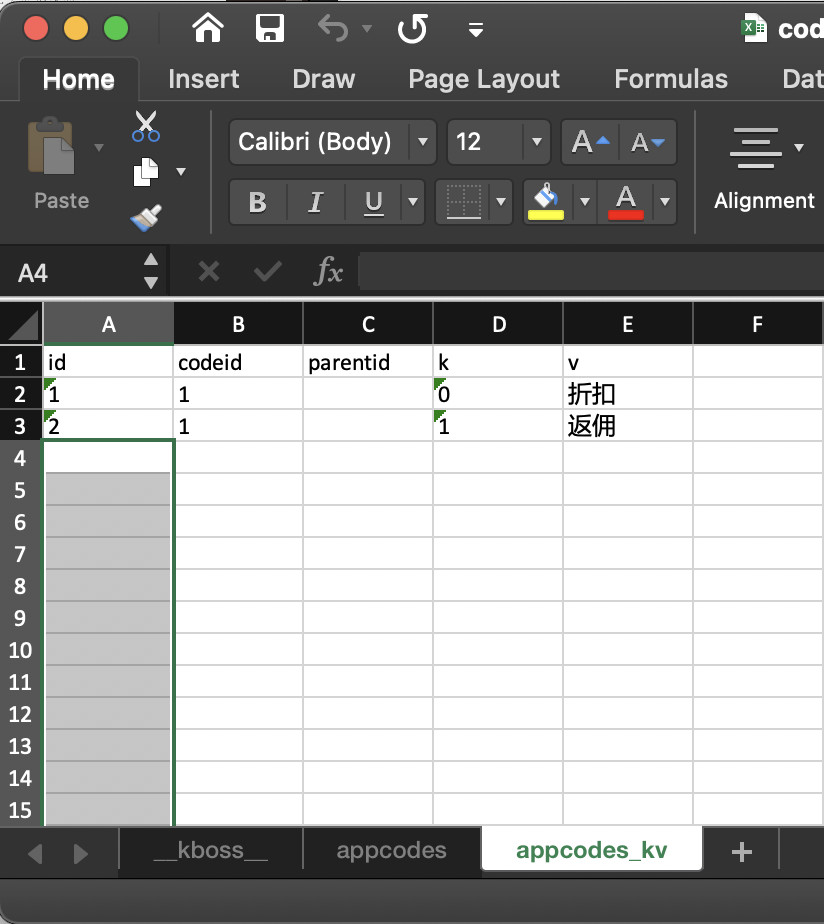Select all cells with the corner triangle
824x924 pixels.
point(22,324)
